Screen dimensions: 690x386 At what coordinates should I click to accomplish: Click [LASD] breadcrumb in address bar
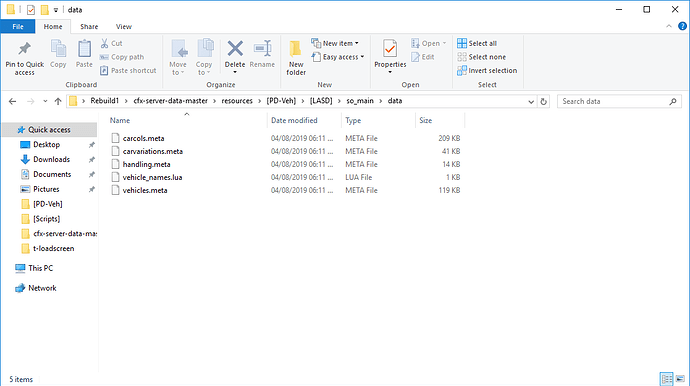[321, 101]
